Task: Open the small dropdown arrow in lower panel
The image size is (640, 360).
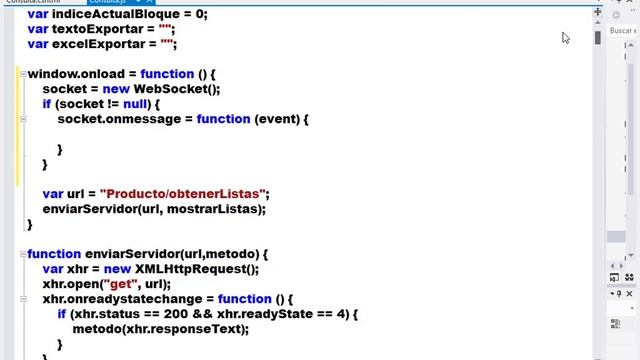Action: click(632, 309)
